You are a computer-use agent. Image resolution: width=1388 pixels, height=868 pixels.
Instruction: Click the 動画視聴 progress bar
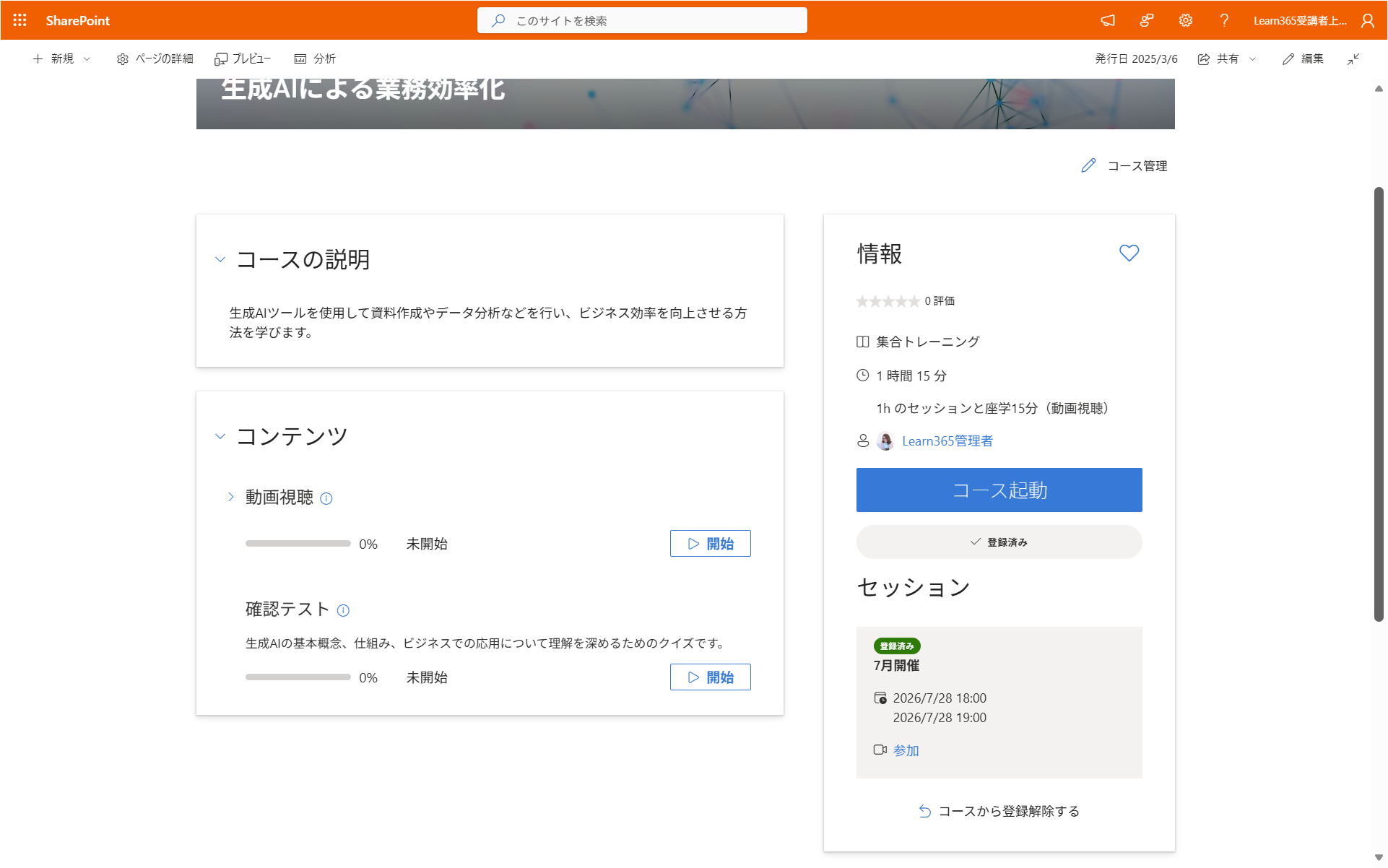pos(298,543)
